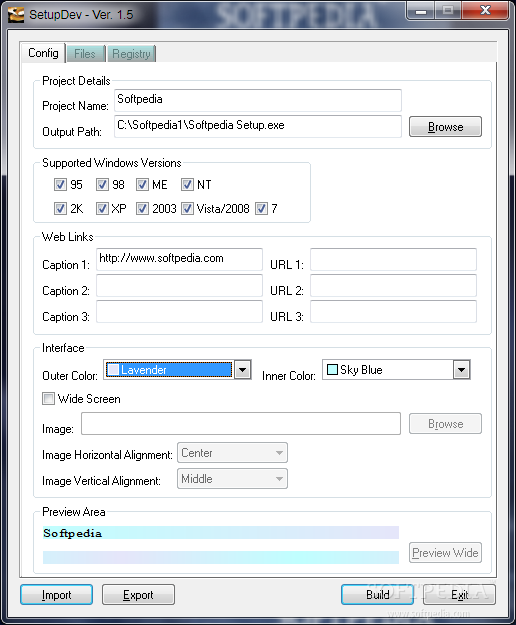The image size is (516, 625).
Task: Toggle the Windows 7 checkbox
Action: click(261, 208)
